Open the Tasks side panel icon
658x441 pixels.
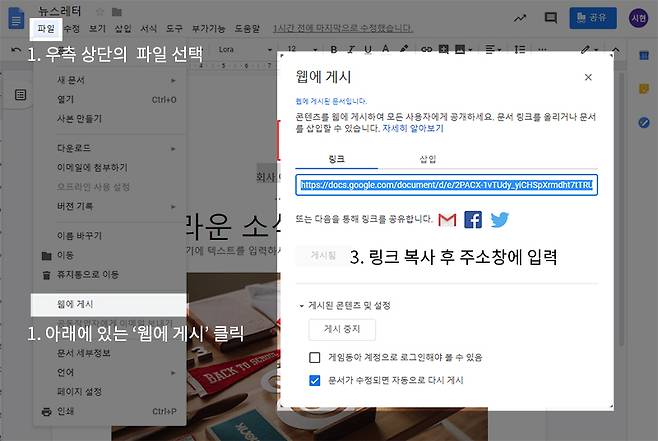pos(644,123)
